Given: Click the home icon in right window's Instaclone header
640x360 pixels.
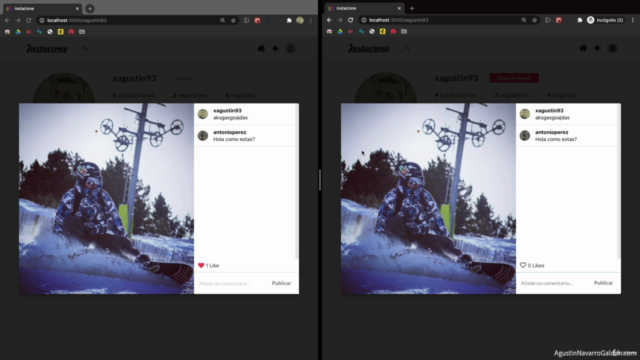Looking at the screenshot, I should (583, 48).
